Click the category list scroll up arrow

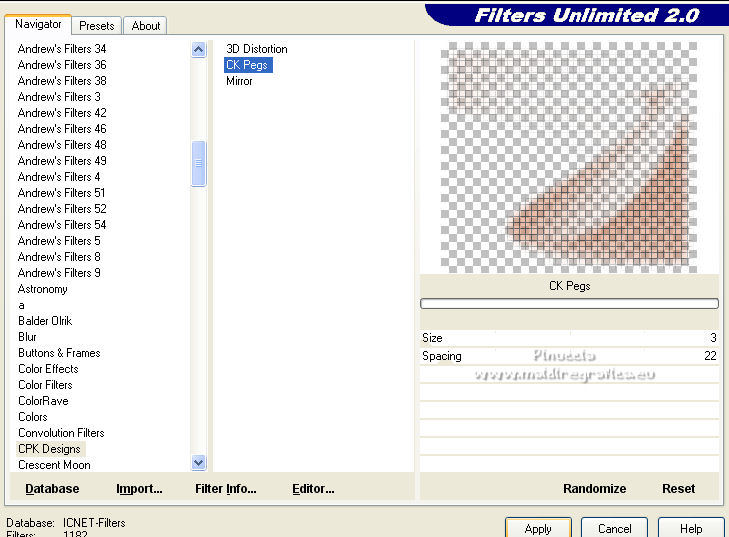coord(199,49)
